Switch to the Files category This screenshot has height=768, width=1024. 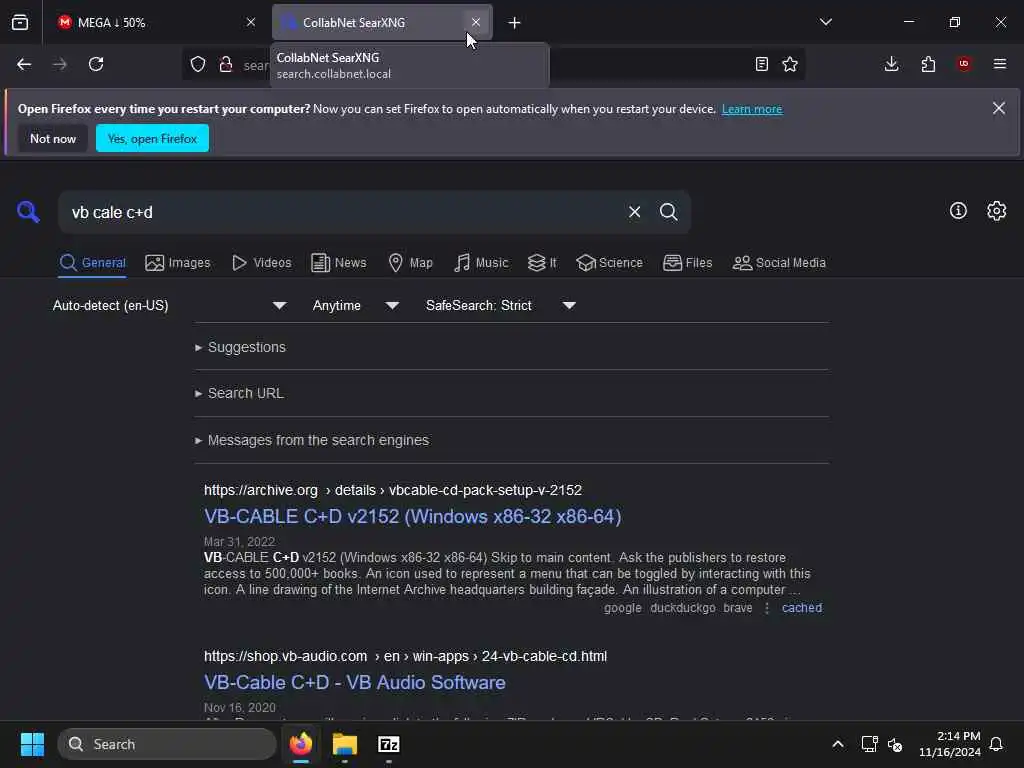pyautogui.click(x=687, y=263)
